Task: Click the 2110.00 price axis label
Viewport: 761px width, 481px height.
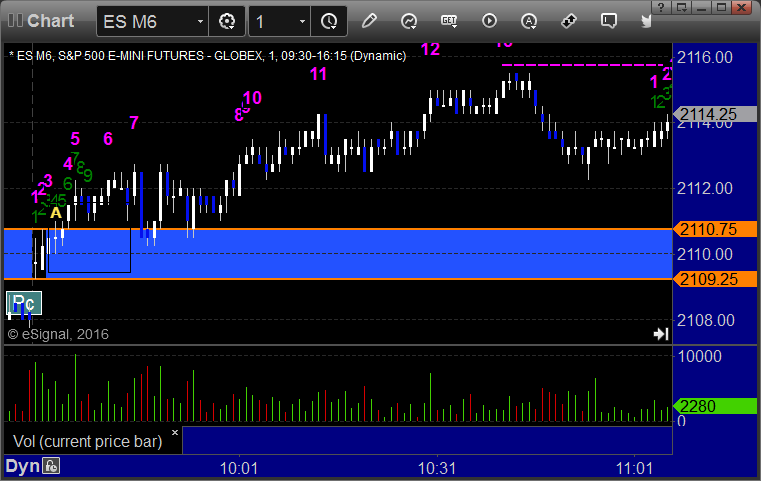Action: (x=705, y=254)
